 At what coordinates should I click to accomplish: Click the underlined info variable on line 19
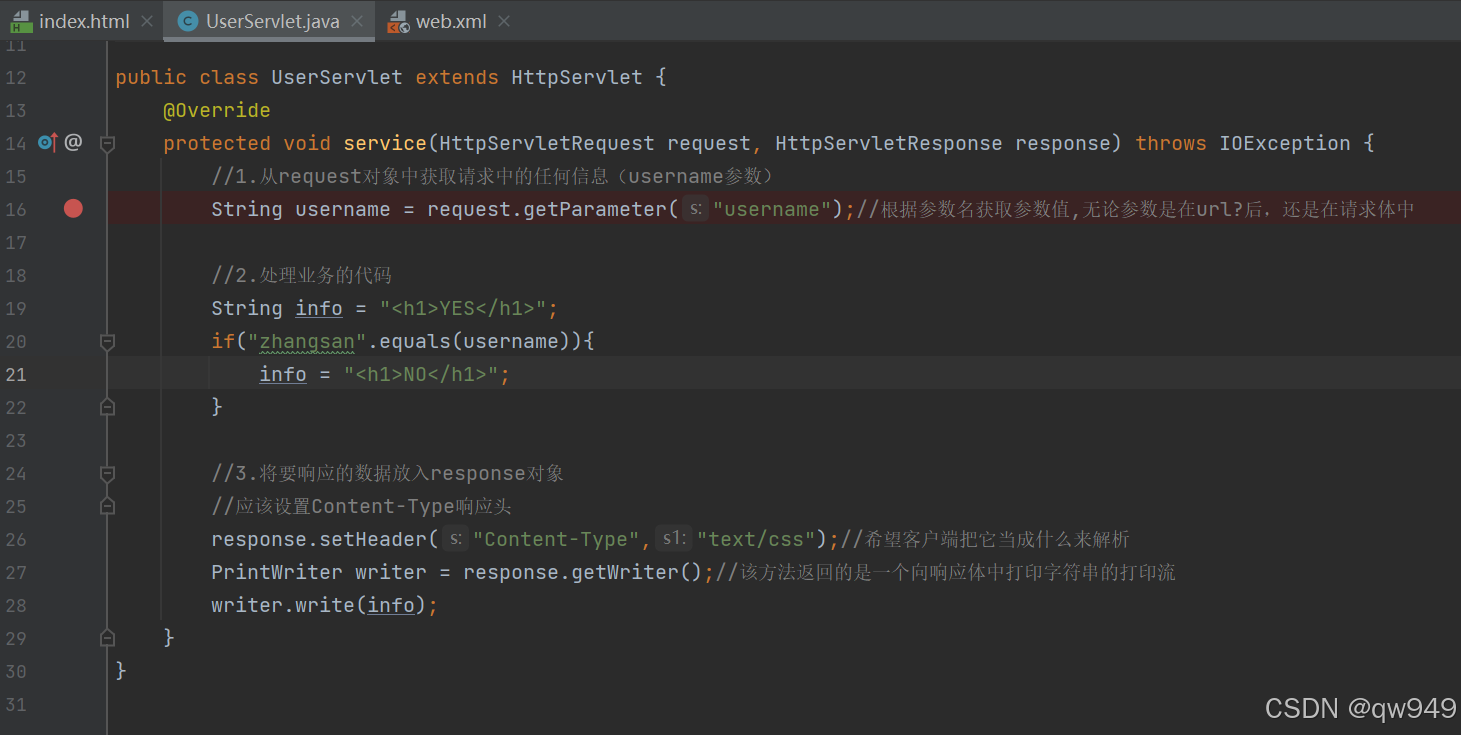pyautogui.click(x=318, y=308)
